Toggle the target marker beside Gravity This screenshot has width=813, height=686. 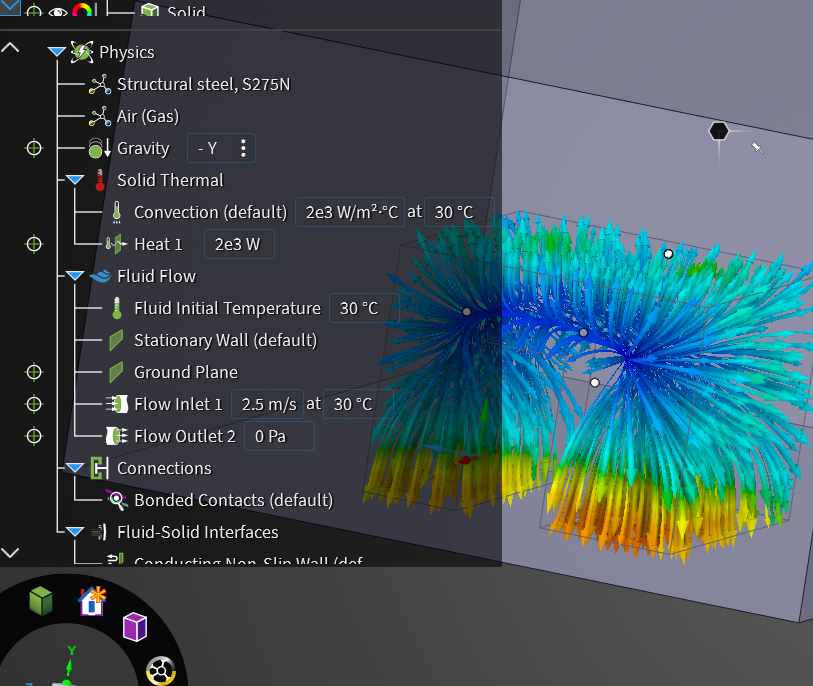point(34,148)
